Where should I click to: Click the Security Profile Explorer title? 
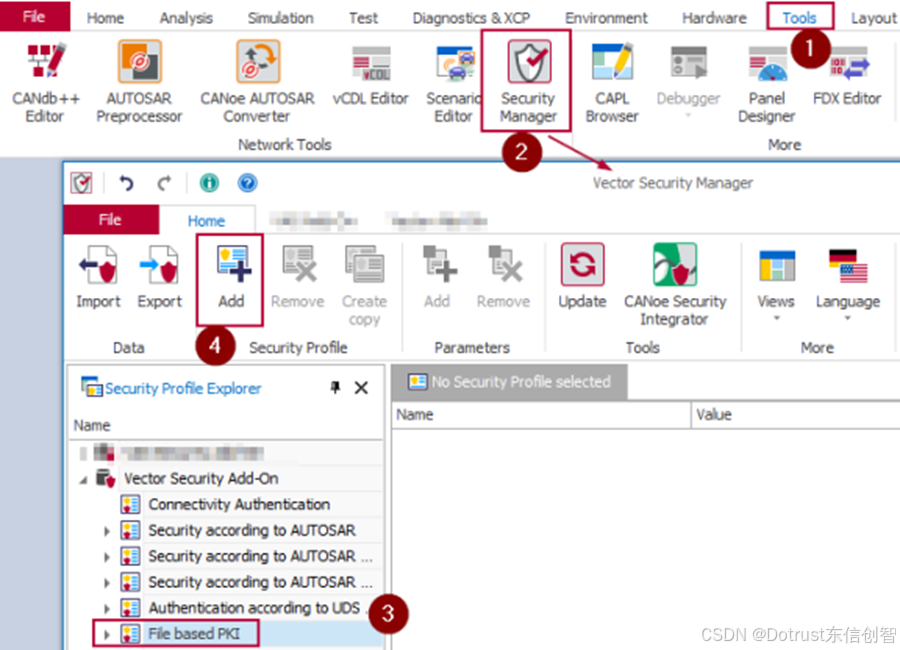[183, 389]
